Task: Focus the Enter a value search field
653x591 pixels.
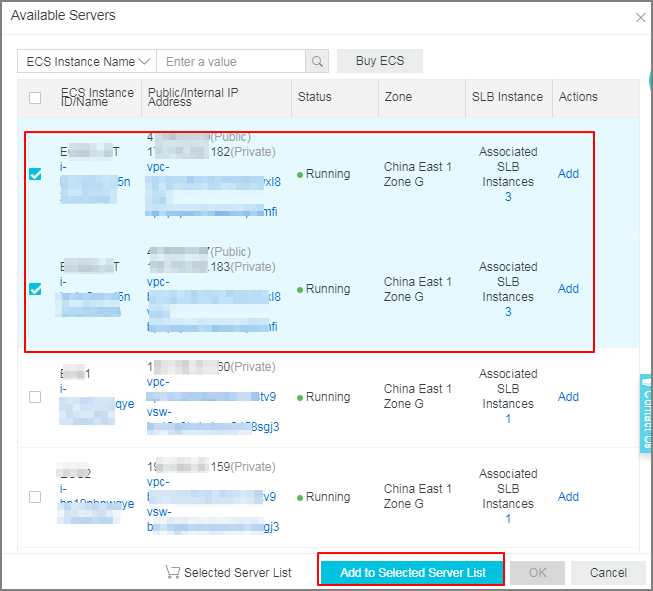Action: click(231, 61)
